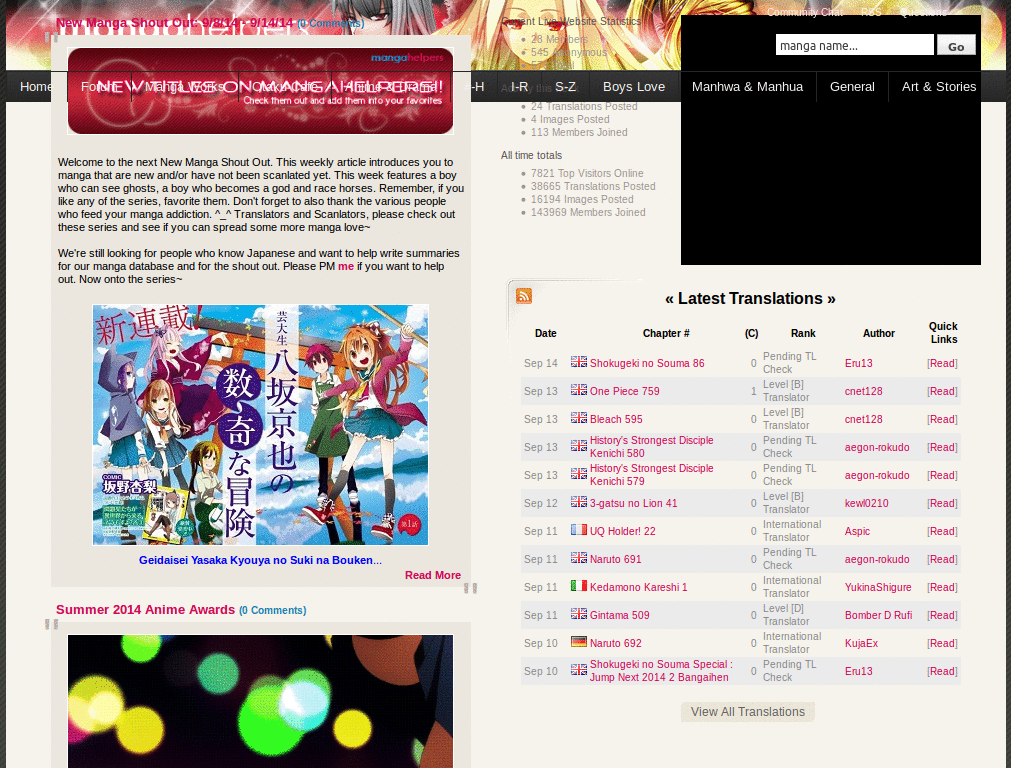Viewport: 1024px width, 768px height.
Task: Click the UK flag icon next to Kenichi 580
Action: click(x=579, y=445)
